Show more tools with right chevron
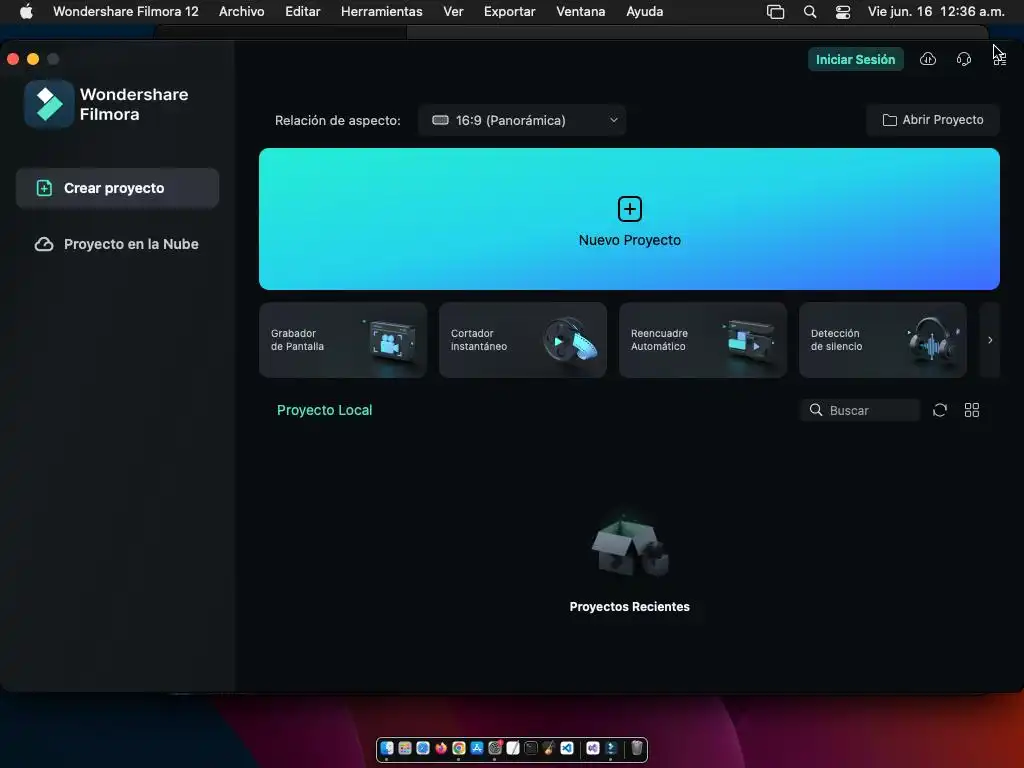Screen dimensions: 1024x768 coord(990,340)
